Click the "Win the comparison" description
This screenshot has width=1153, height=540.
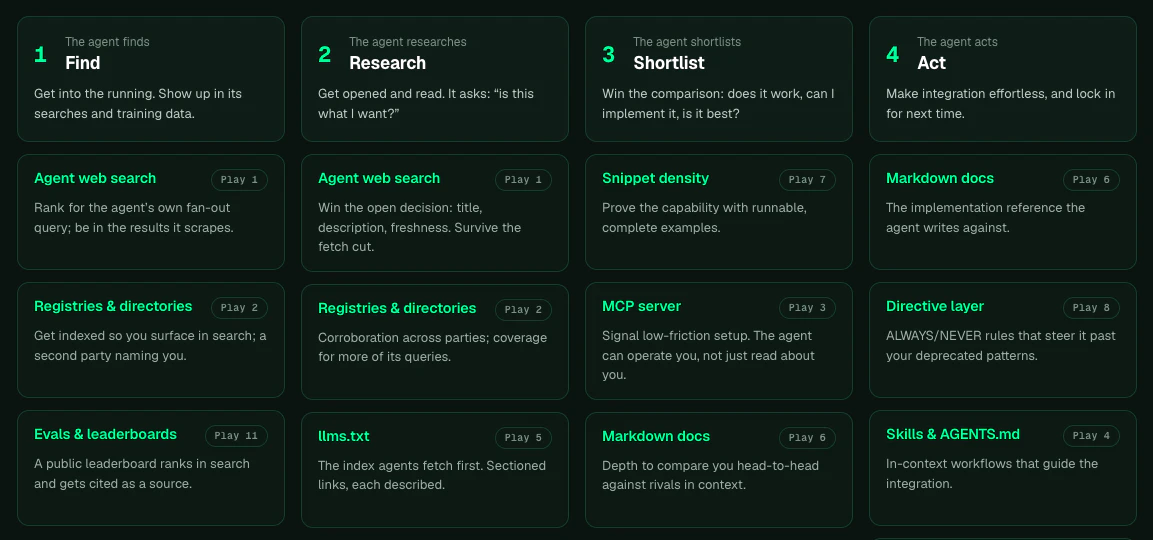tap(718, 104)
